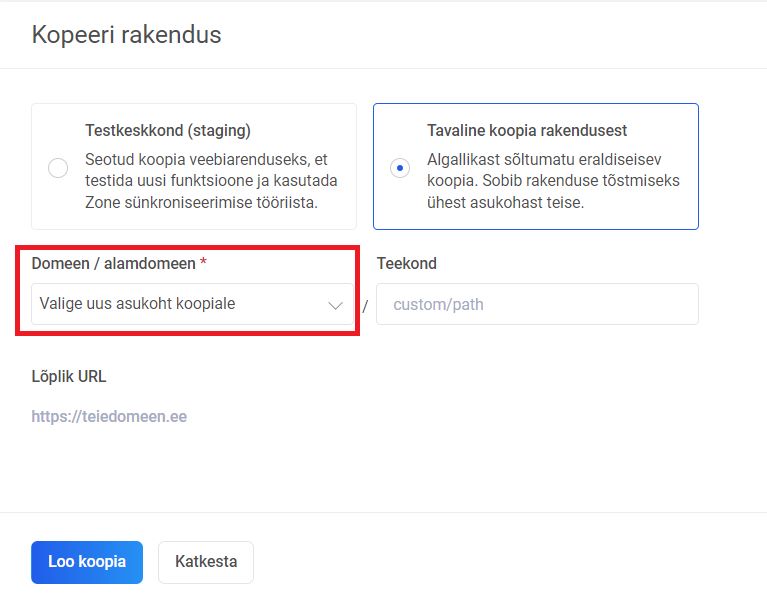Cancel with the Katkesta button
This screenshot has height=610, width=767.
(x=206, y=562)
